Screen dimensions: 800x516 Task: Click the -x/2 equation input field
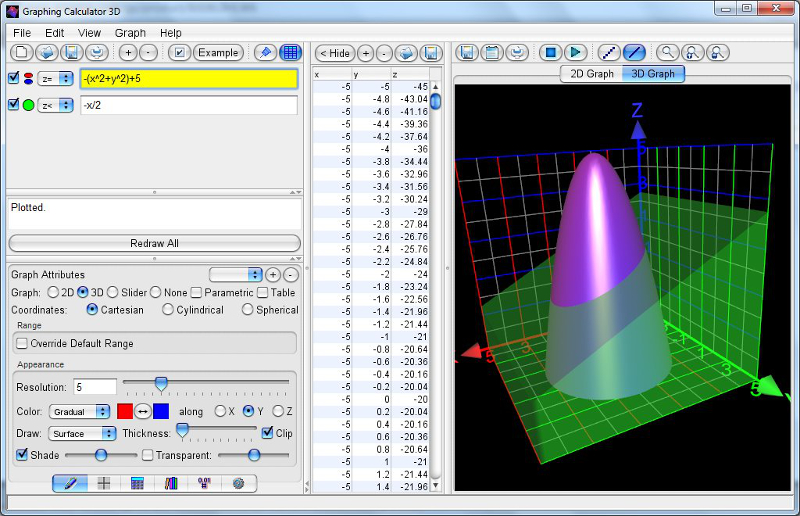189,105
